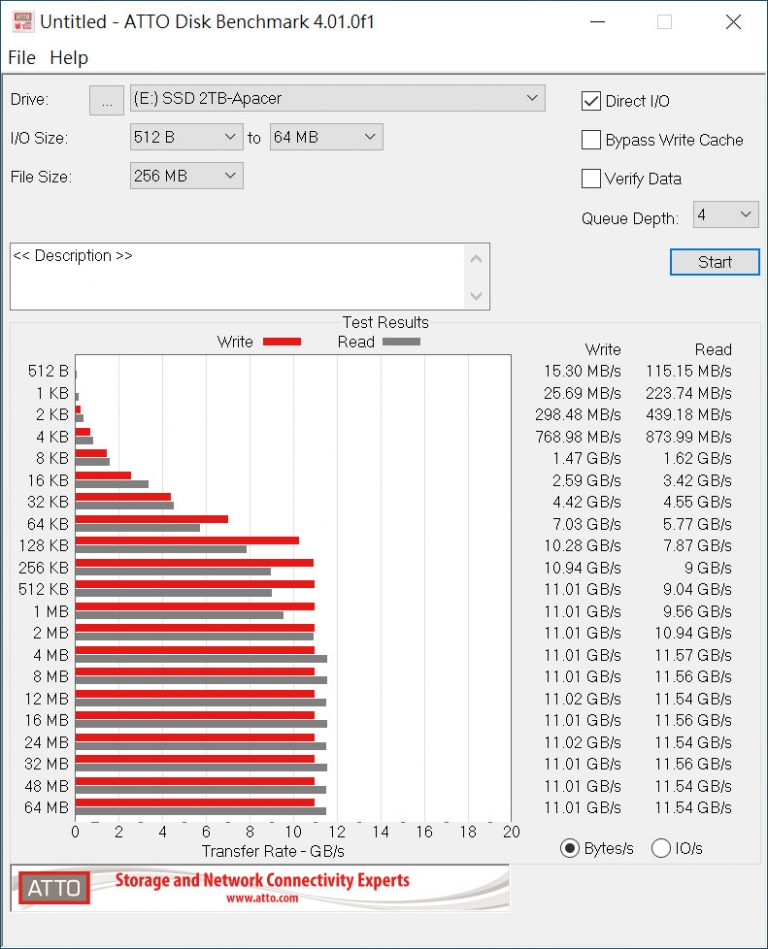Click the ATTO logo in the banner

54,888
